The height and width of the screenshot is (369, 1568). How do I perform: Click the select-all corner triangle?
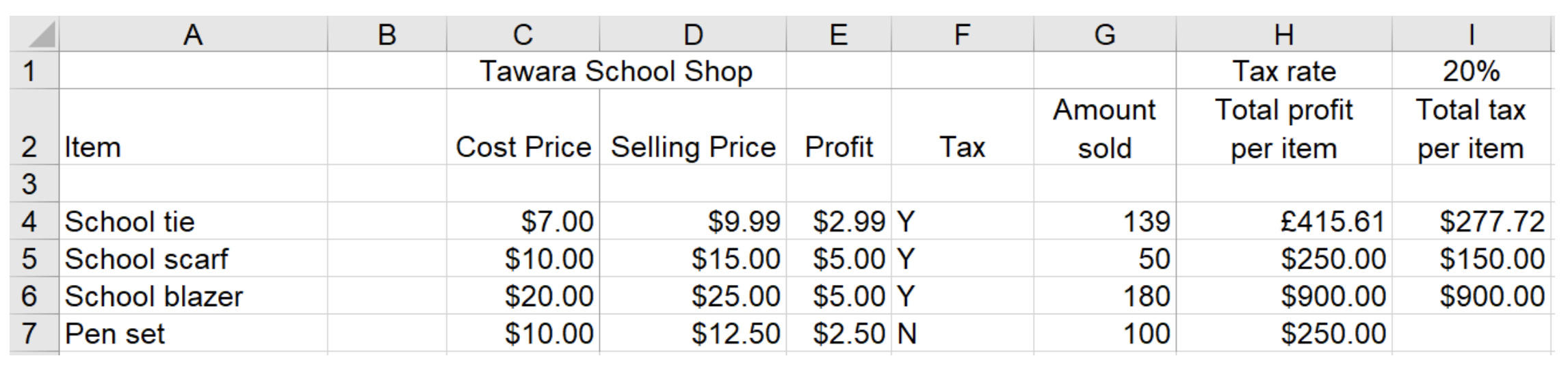tap(34, 34)
